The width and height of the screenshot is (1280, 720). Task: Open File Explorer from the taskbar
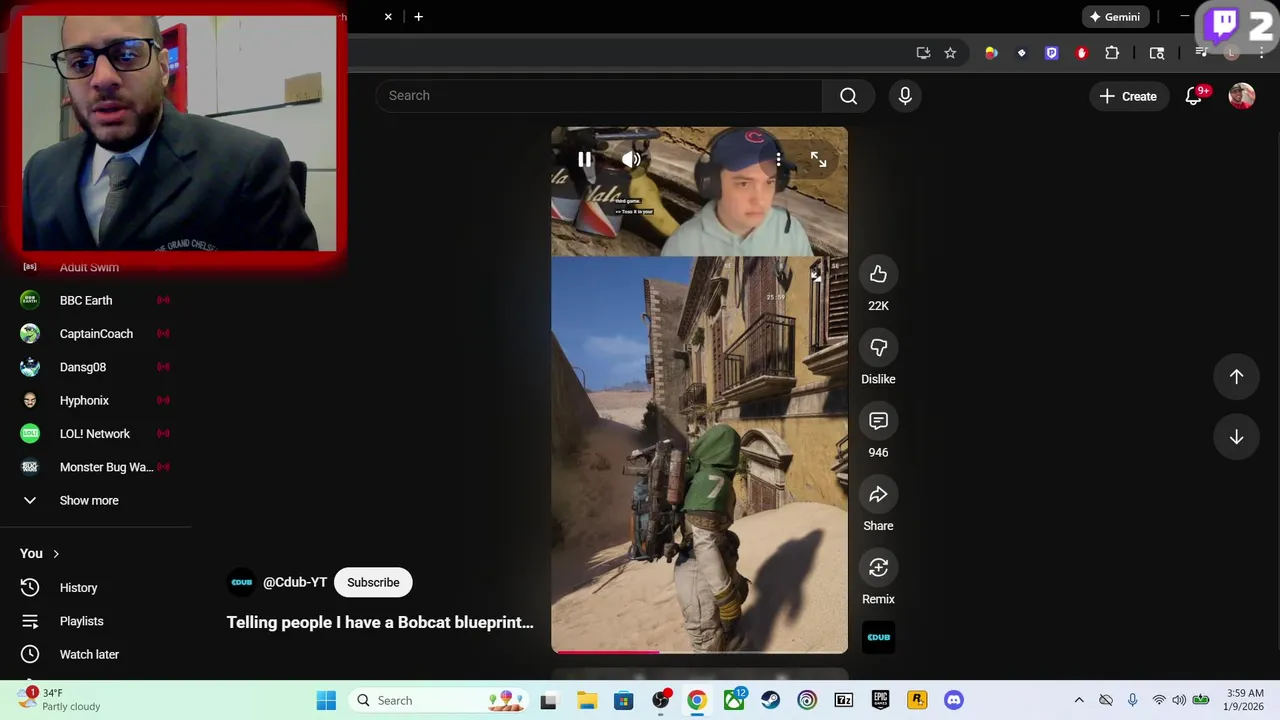(x=586, y=700)
